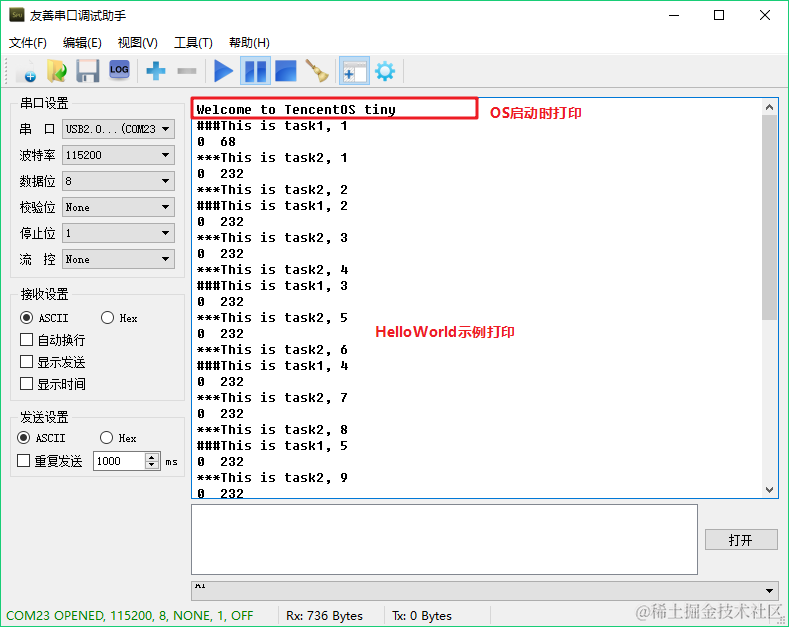Click the add window panel icon
This screenshot has height=627, width=789.
click(x=354, y=71)
